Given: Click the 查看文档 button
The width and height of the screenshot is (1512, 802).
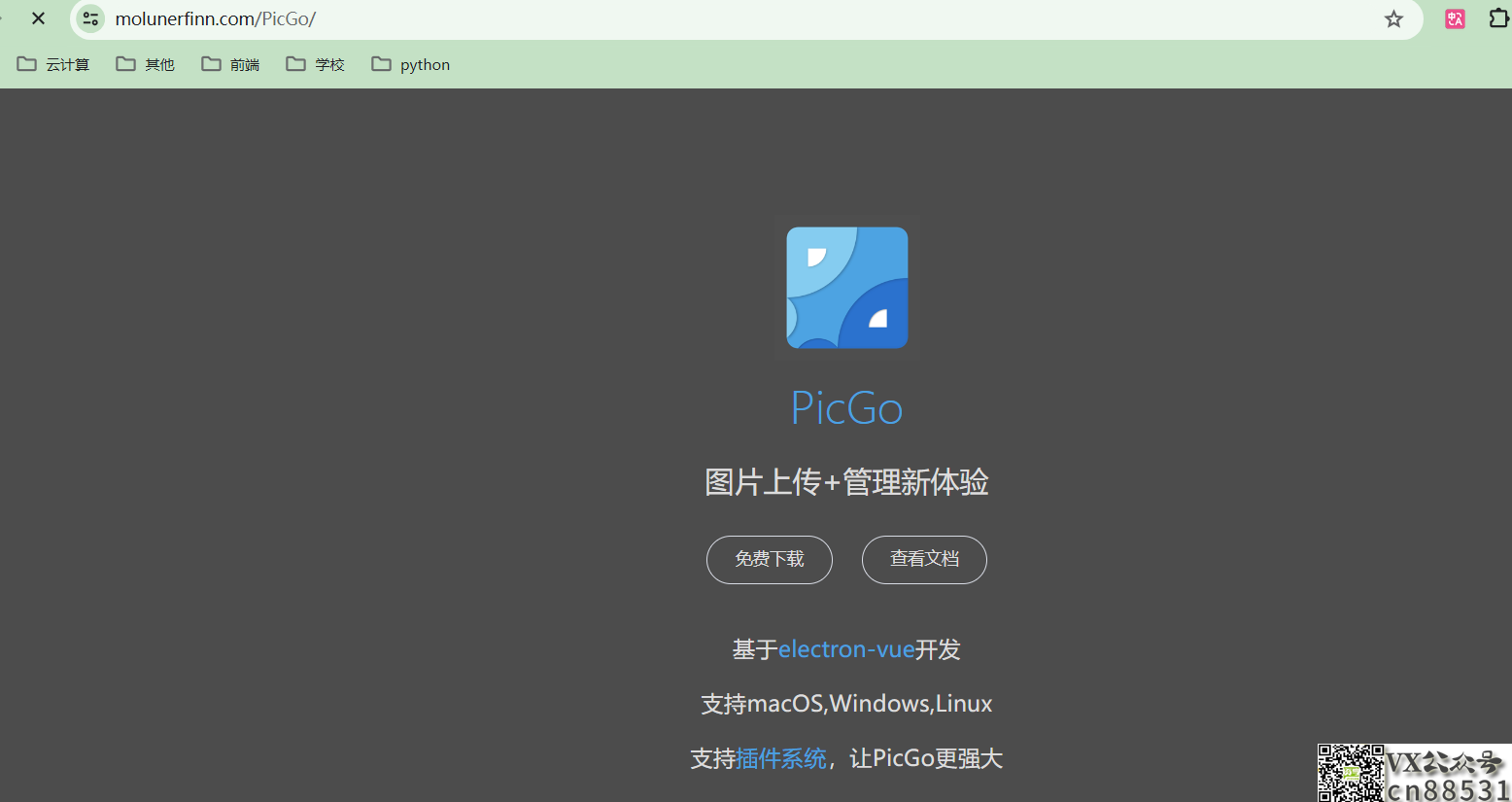Looking at the screenshot, I should tap(924, 560).
